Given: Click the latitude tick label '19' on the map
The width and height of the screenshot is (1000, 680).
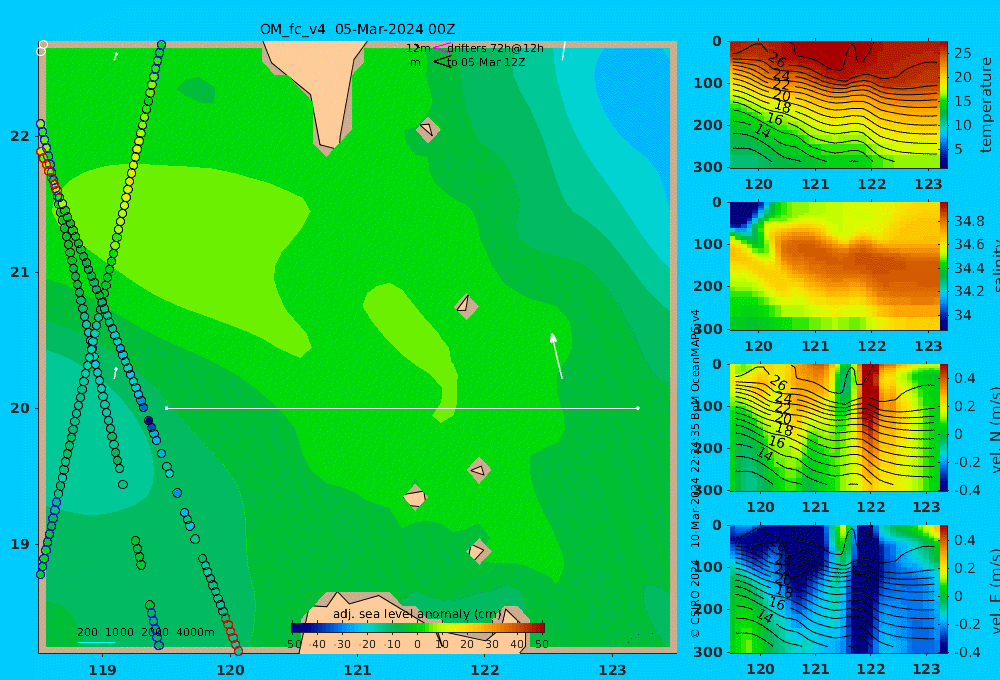Looking at the screenshot, I should click(20, 544).
